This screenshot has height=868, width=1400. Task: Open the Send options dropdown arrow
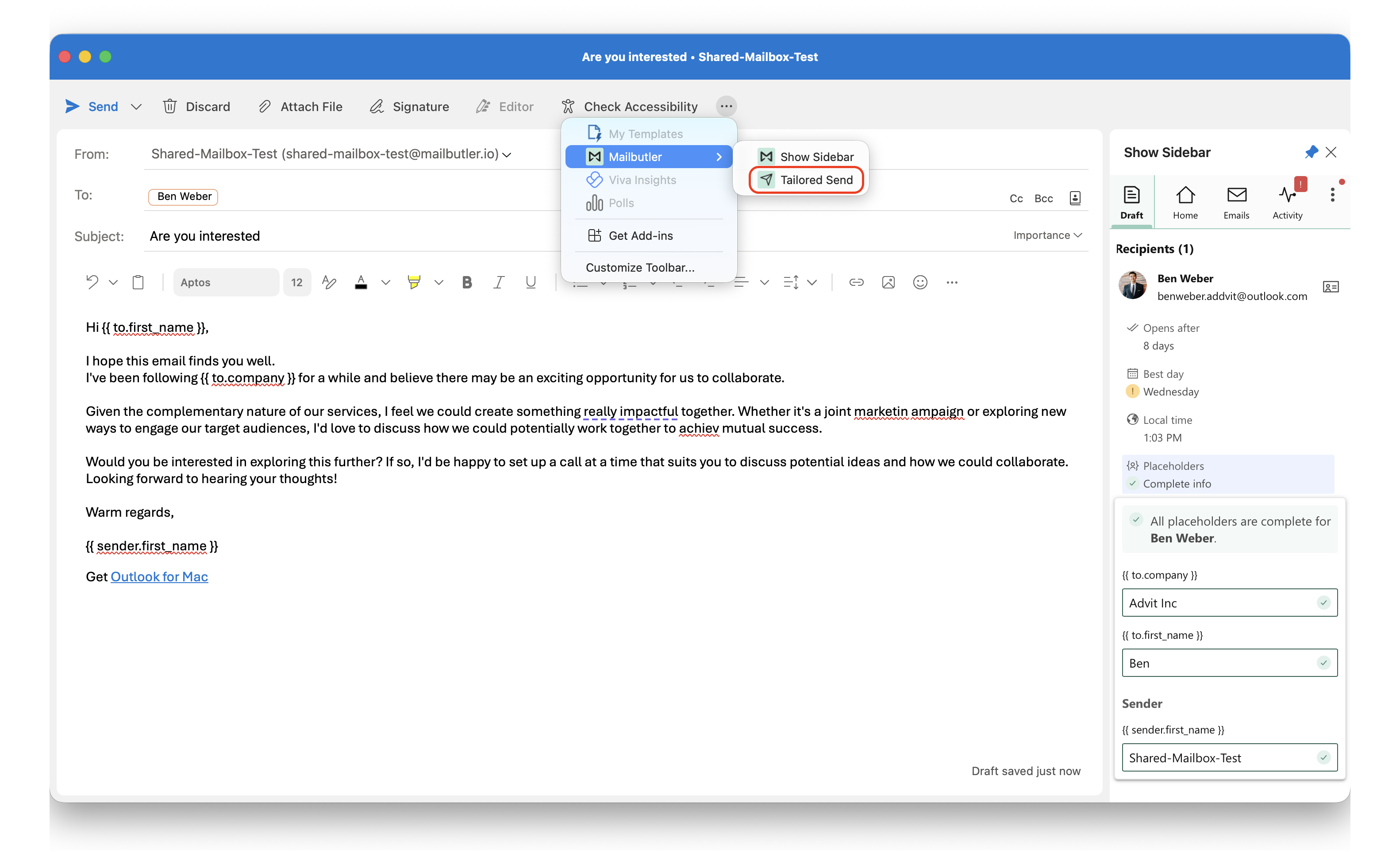[x=136, y=107]
